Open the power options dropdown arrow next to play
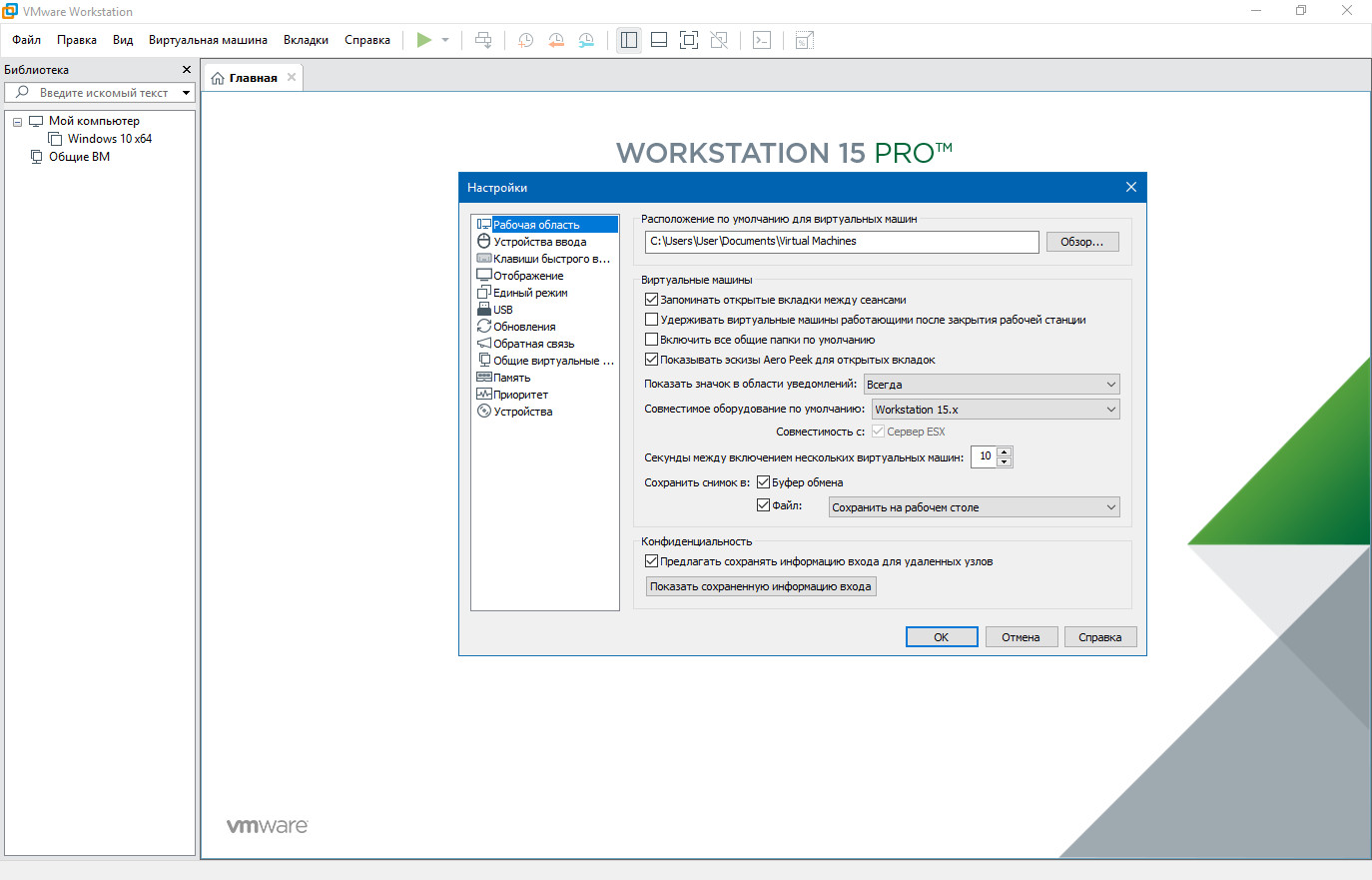 (x=445, y=40)
